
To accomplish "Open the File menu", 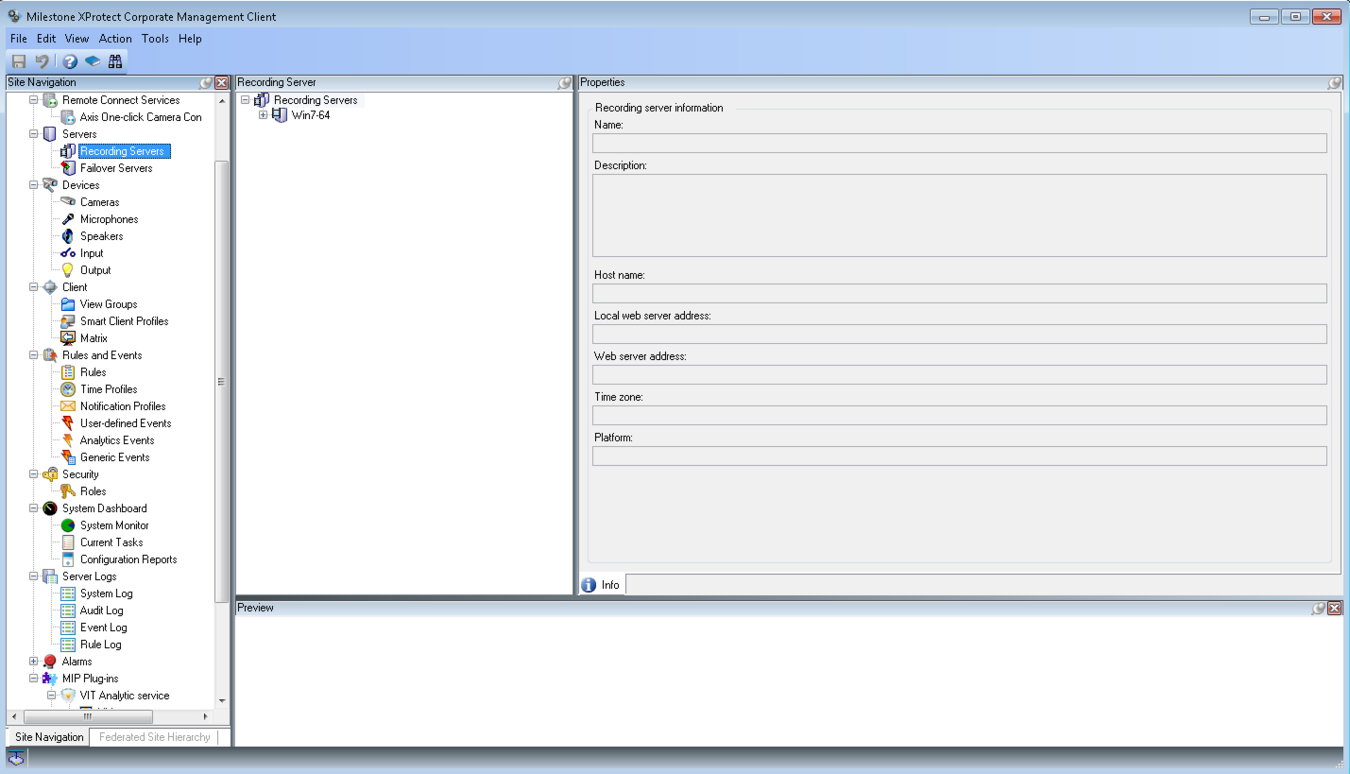I will [19, 39].
